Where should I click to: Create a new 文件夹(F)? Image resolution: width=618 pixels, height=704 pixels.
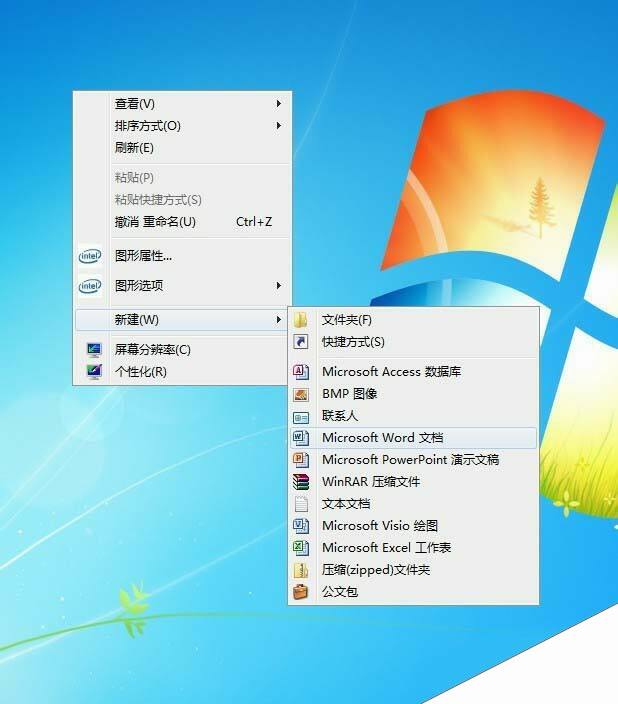click(413, 320)
